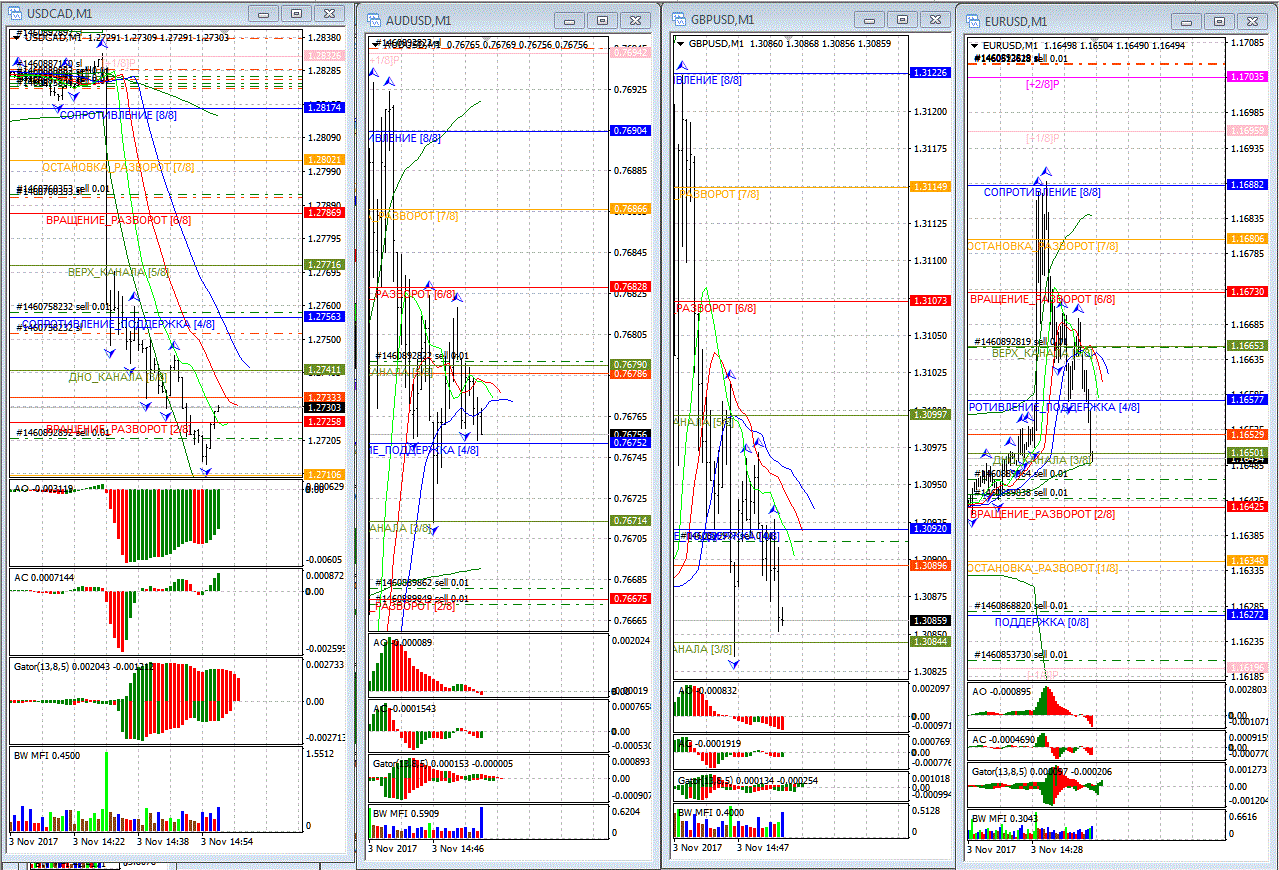
Task: Click the BW MFI 0.5909 indicator label
Action: (x=407, y=814)
